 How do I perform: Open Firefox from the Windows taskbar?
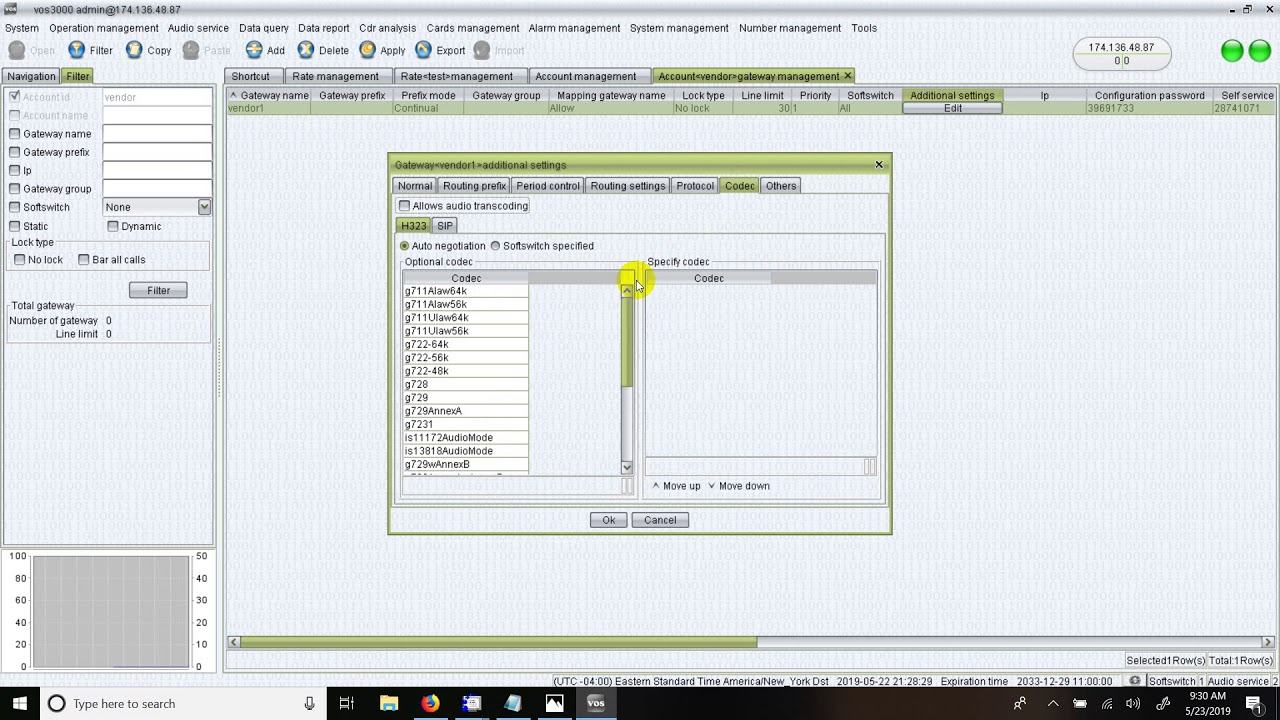coord(430,703)
